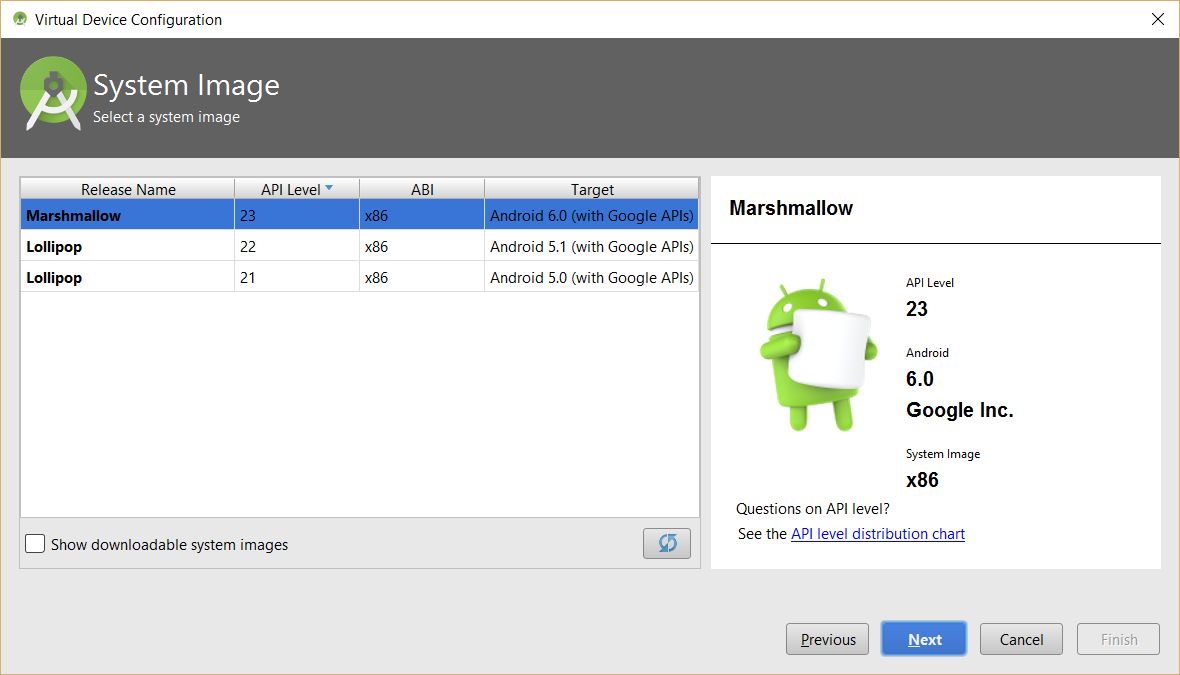Click the disabled Finish button
This screenshot has width=1180, height=675.
click(1118, 639)
